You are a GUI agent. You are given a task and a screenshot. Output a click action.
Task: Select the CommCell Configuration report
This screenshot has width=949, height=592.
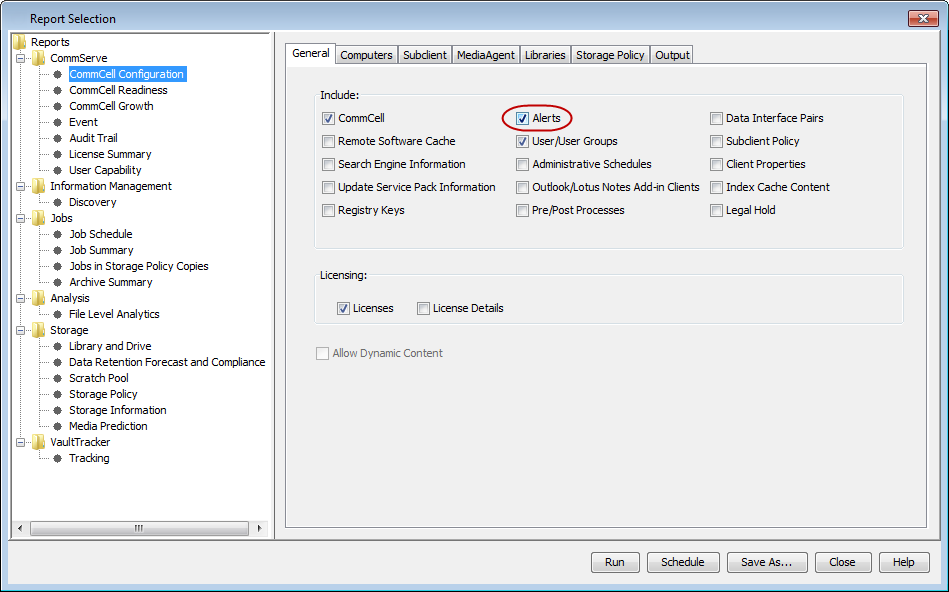126,74
